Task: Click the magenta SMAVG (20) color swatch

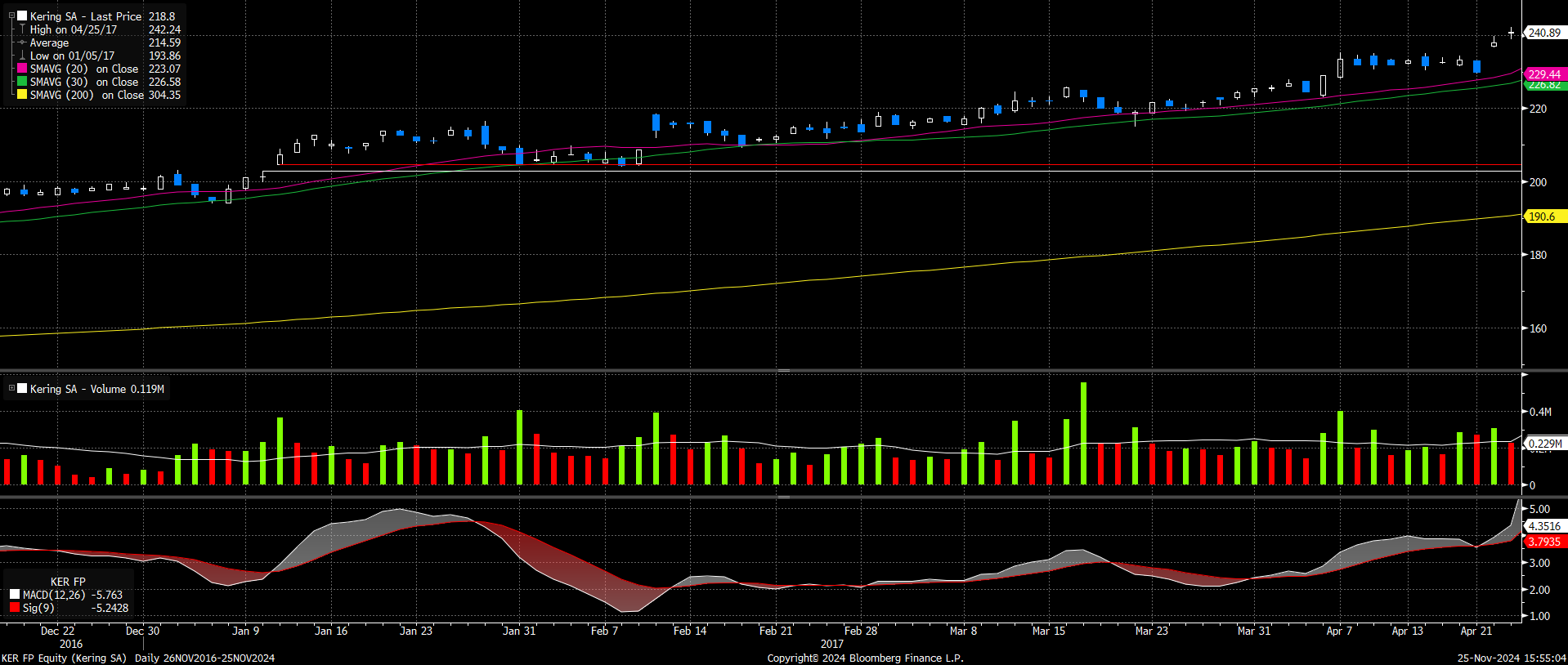Action: [x=23, y=69]
